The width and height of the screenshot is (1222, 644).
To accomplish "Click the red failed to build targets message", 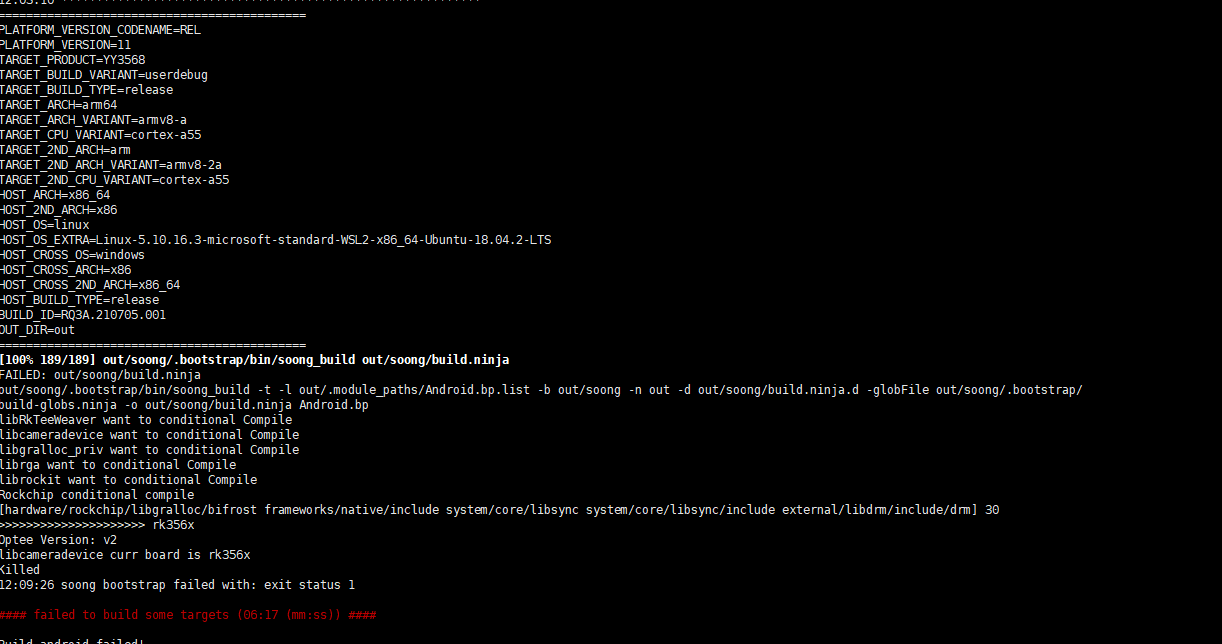I will point(188,615).
